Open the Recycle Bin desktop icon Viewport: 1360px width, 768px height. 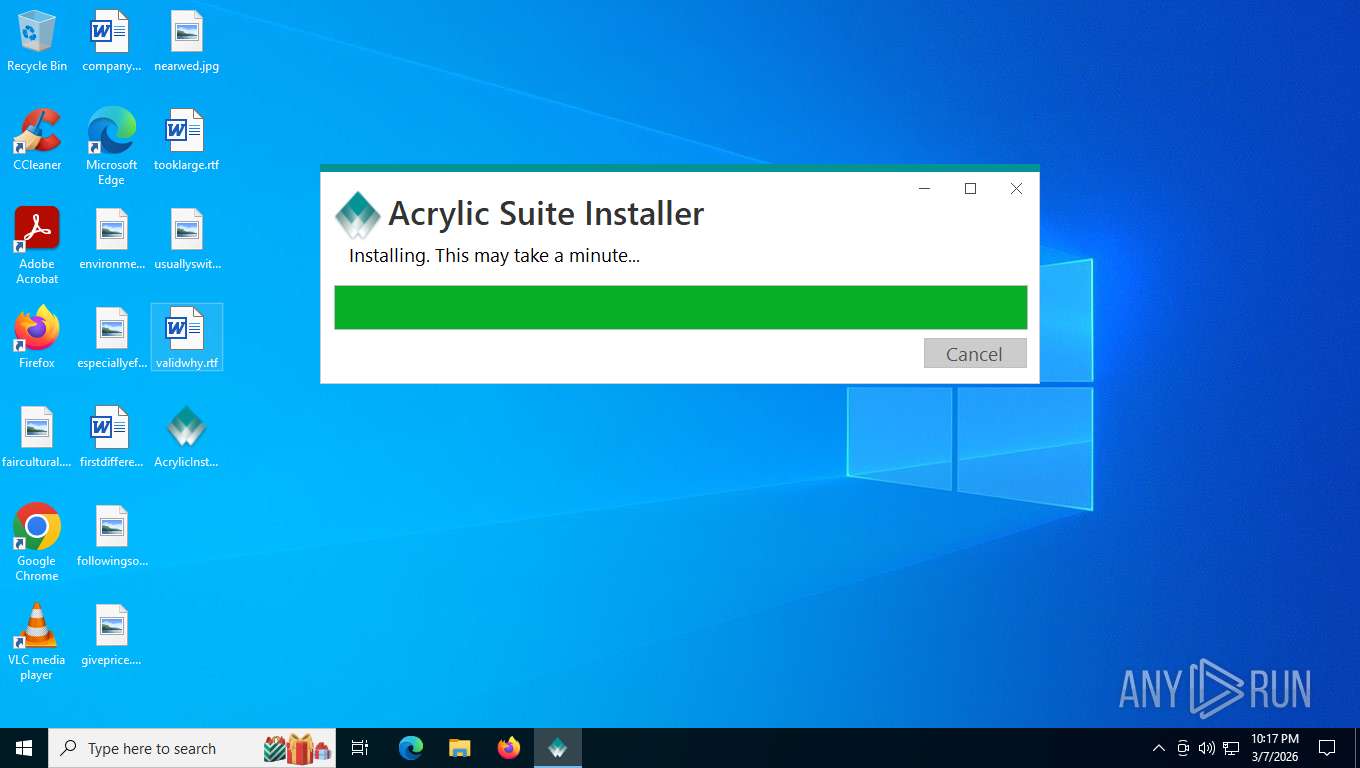(x=37, y=42)
